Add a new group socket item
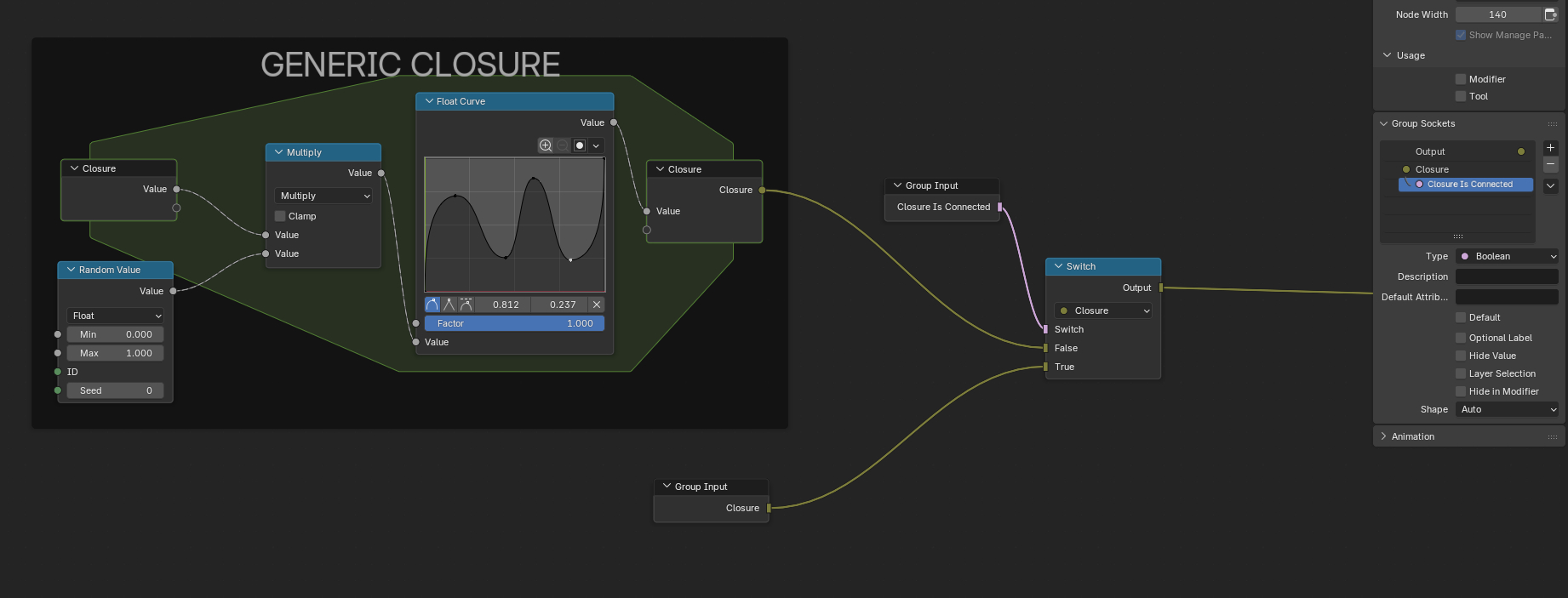 pyautogui.click(x=1550, y=148)
